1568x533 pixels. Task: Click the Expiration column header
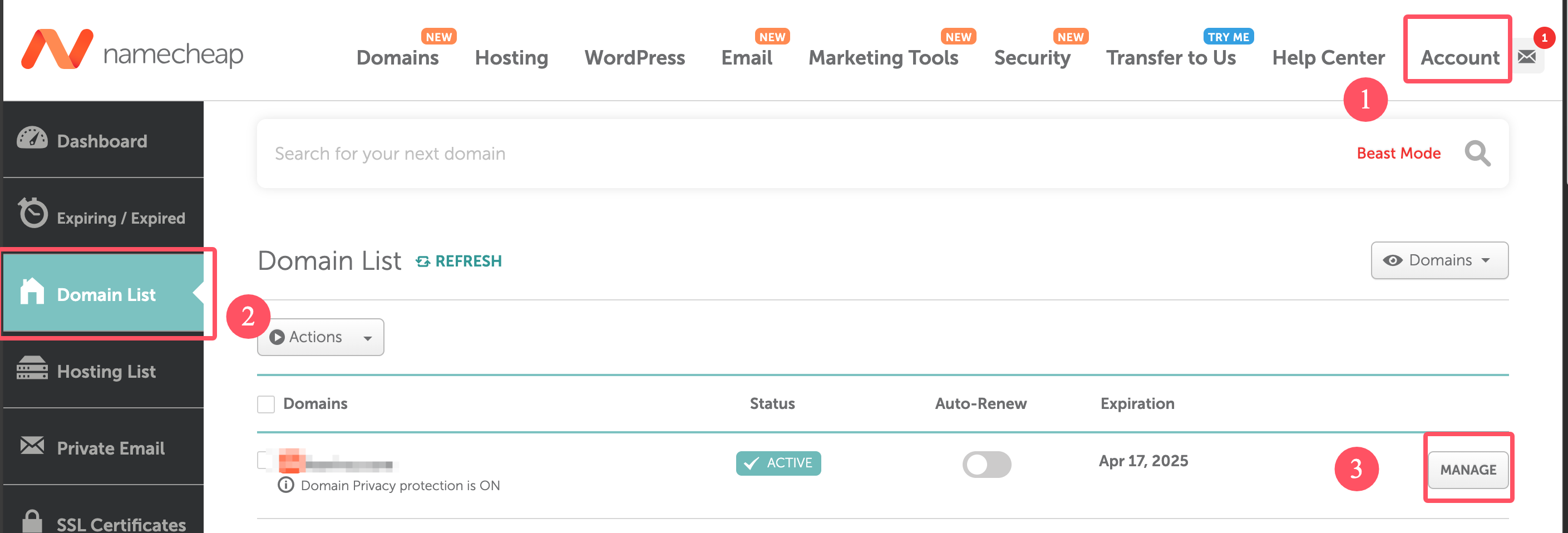tap(1137, 403)
